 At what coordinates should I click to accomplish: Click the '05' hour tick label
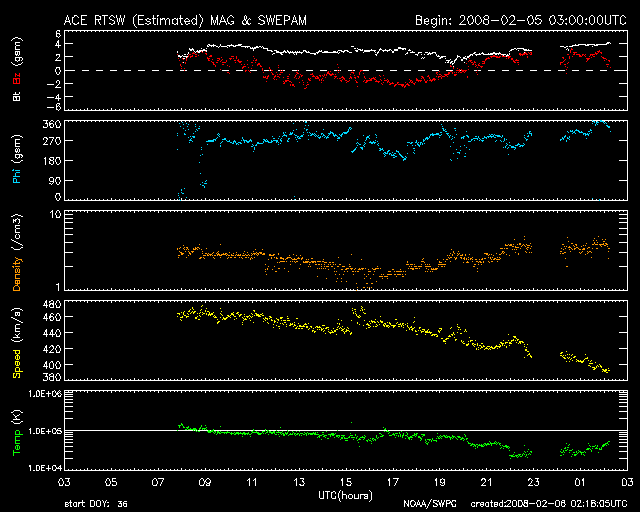point(111,483)
